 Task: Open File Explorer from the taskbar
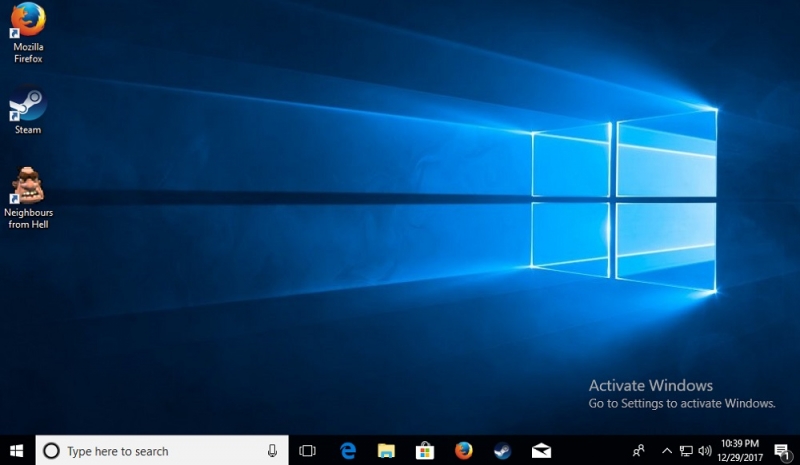coord(386,451)
